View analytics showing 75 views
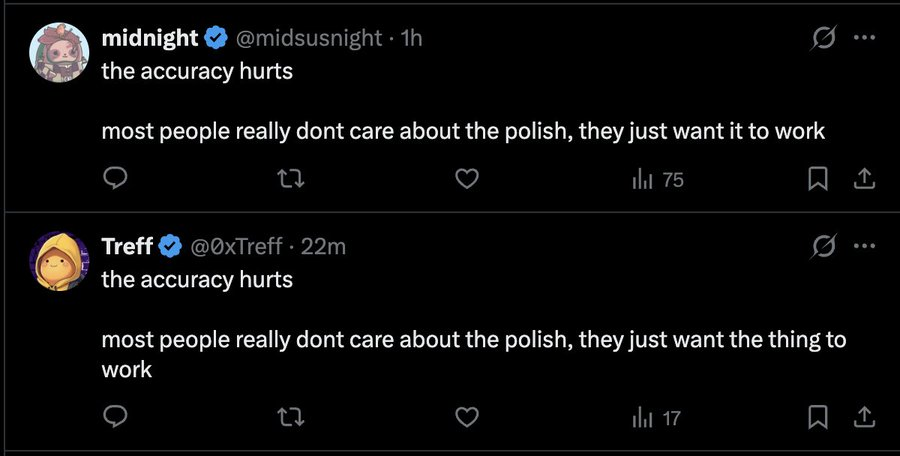 [658, 180]
